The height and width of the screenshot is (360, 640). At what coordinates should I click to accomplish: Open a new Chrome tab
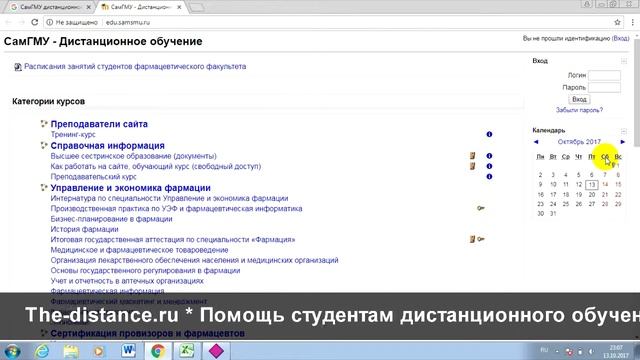click(x=197, y=7)
